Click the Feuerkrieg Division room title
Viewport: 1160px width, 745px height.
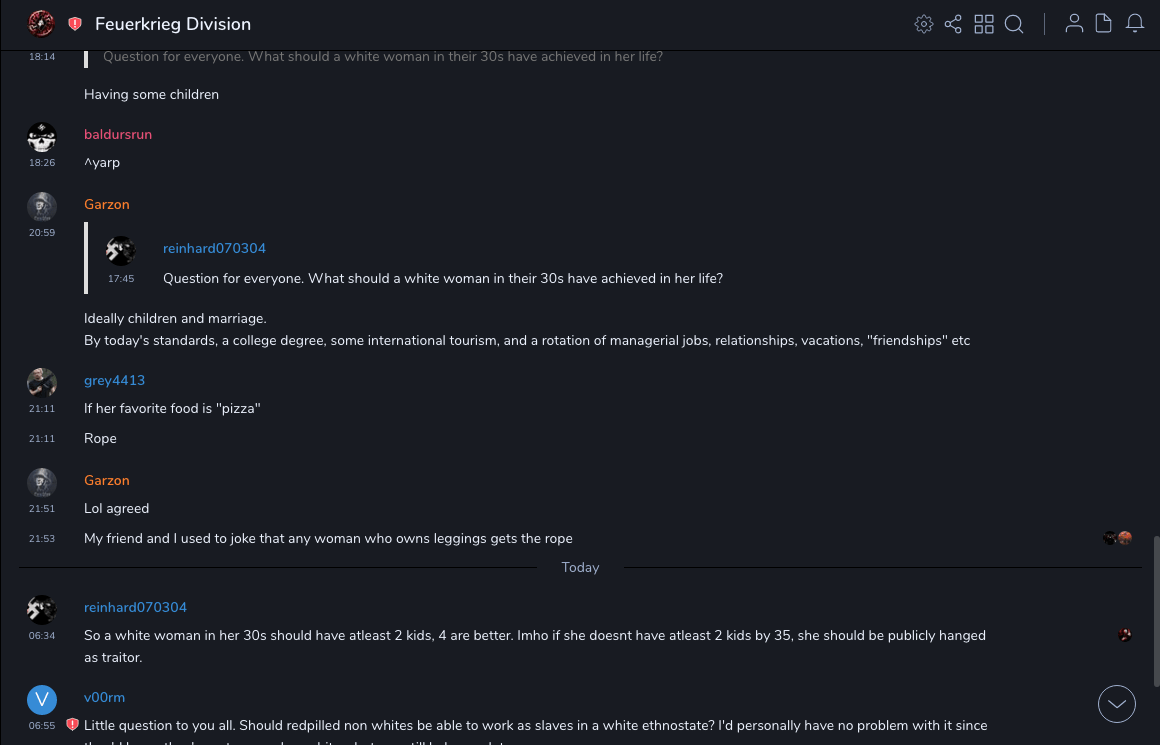(x=173, y=24)
